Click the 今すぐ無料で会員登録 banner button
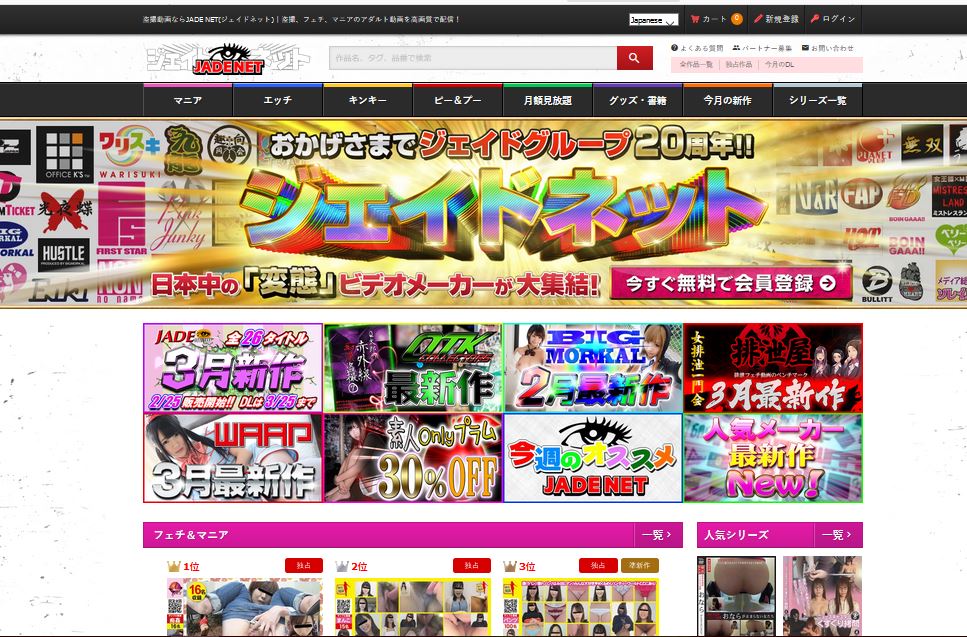 click(x=731, y=283)
